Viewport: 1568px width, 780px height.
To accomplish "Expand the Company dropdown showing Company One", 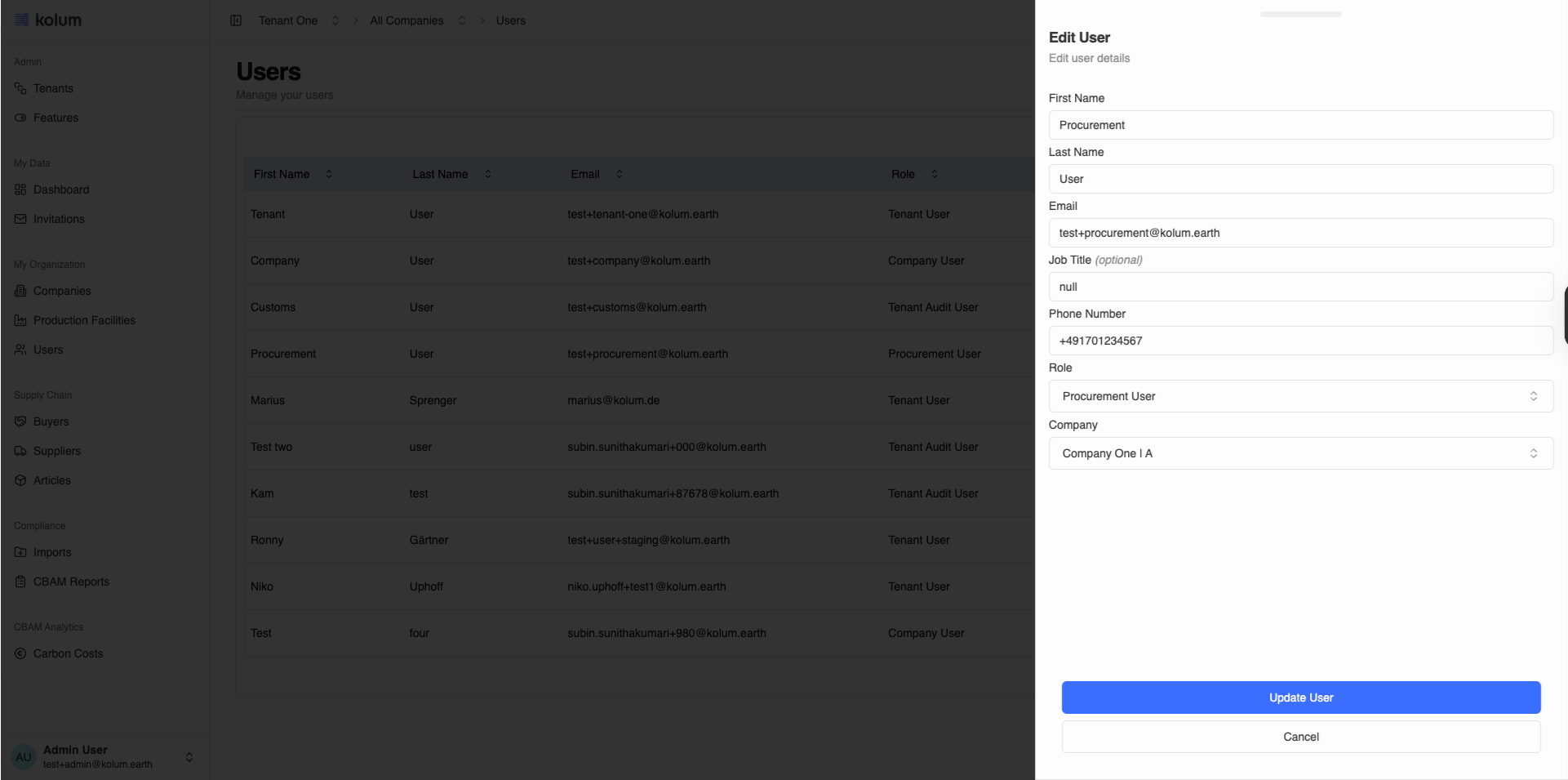I will tap(1299, 453).
